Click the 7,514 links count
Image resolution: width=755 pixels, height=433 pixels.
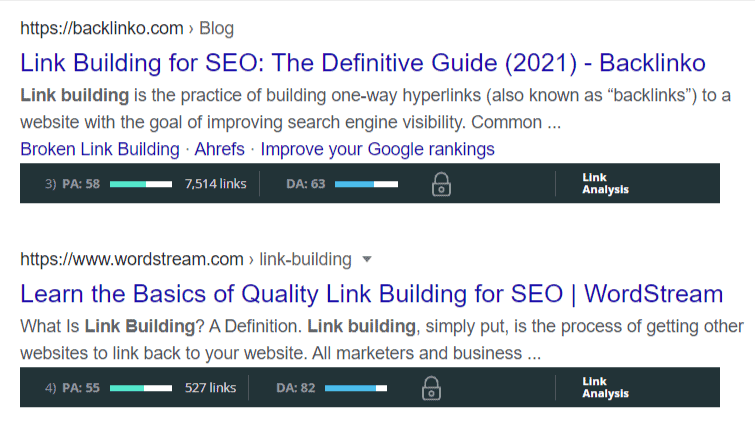pyautogui.click(x=216, y=184)
